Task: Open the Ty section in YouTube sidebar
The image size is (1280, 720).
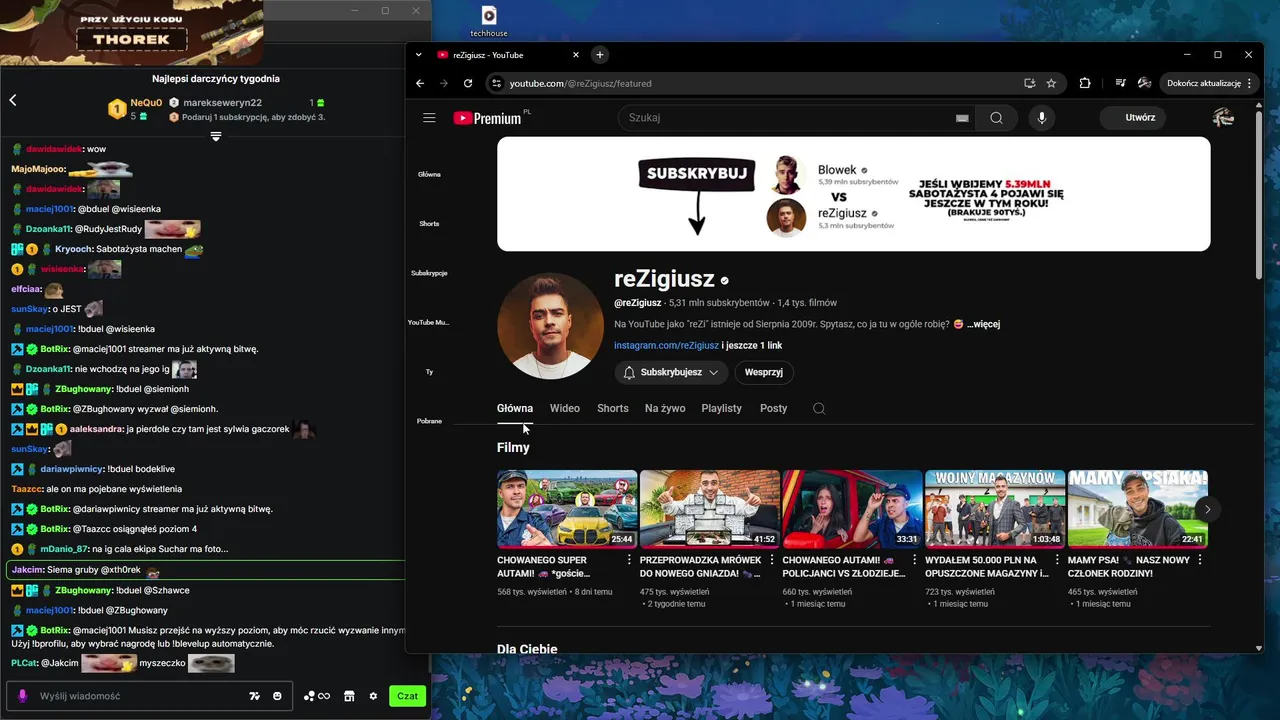Action: [429, 372]
